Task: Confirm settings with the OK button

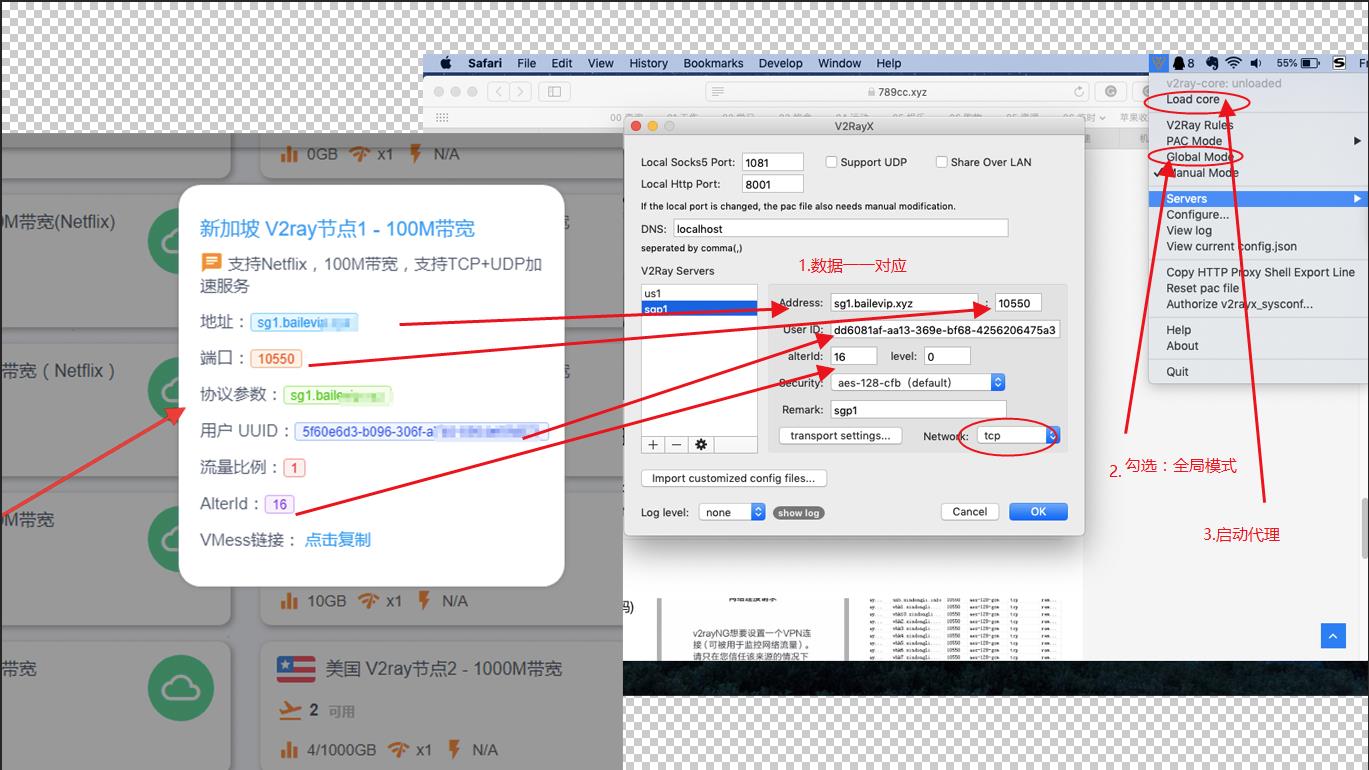Action: (1038, 512)
